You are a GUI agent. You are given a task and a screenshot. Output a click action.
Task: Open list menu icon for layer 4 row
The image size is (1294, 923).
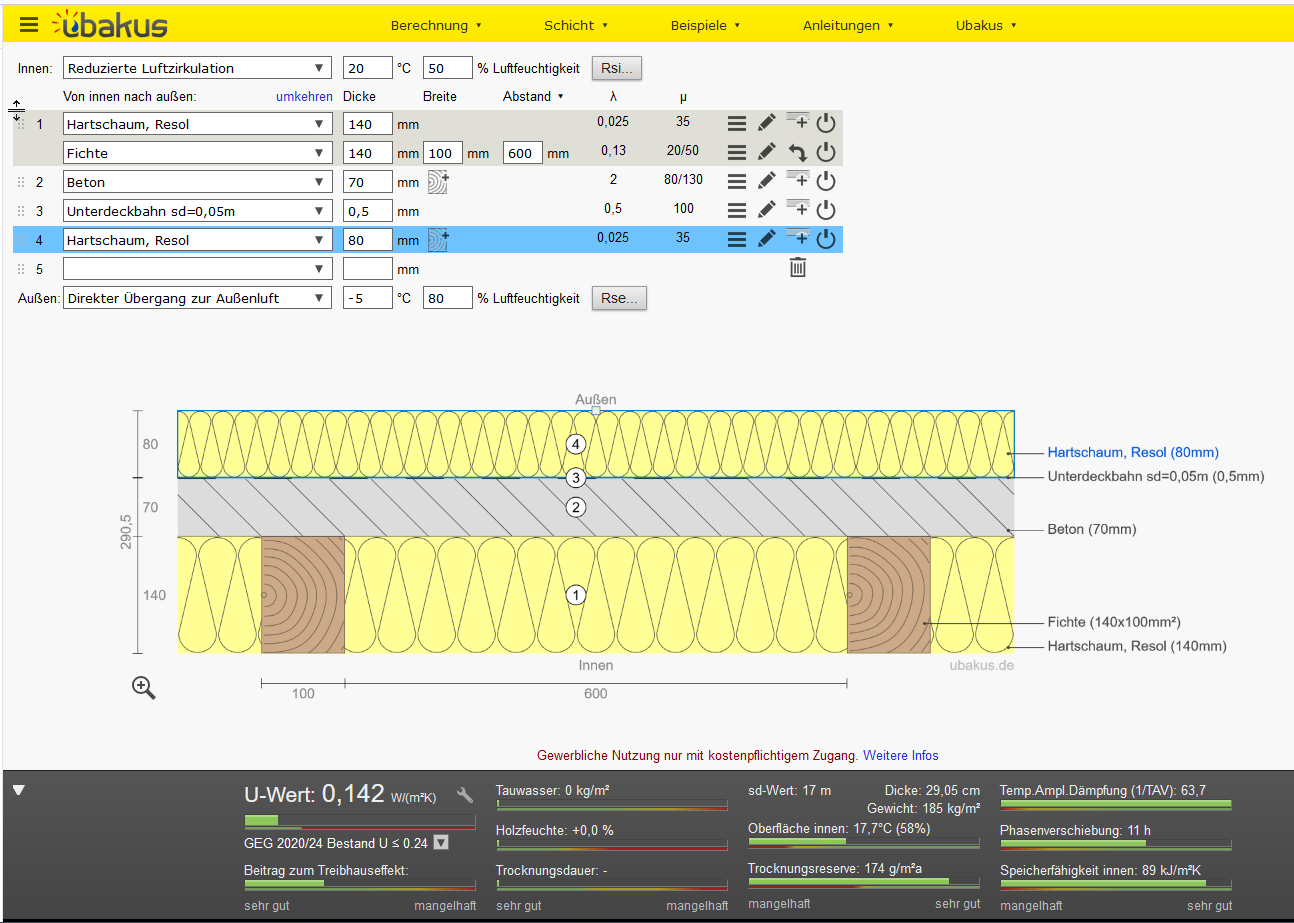[736, 240]
